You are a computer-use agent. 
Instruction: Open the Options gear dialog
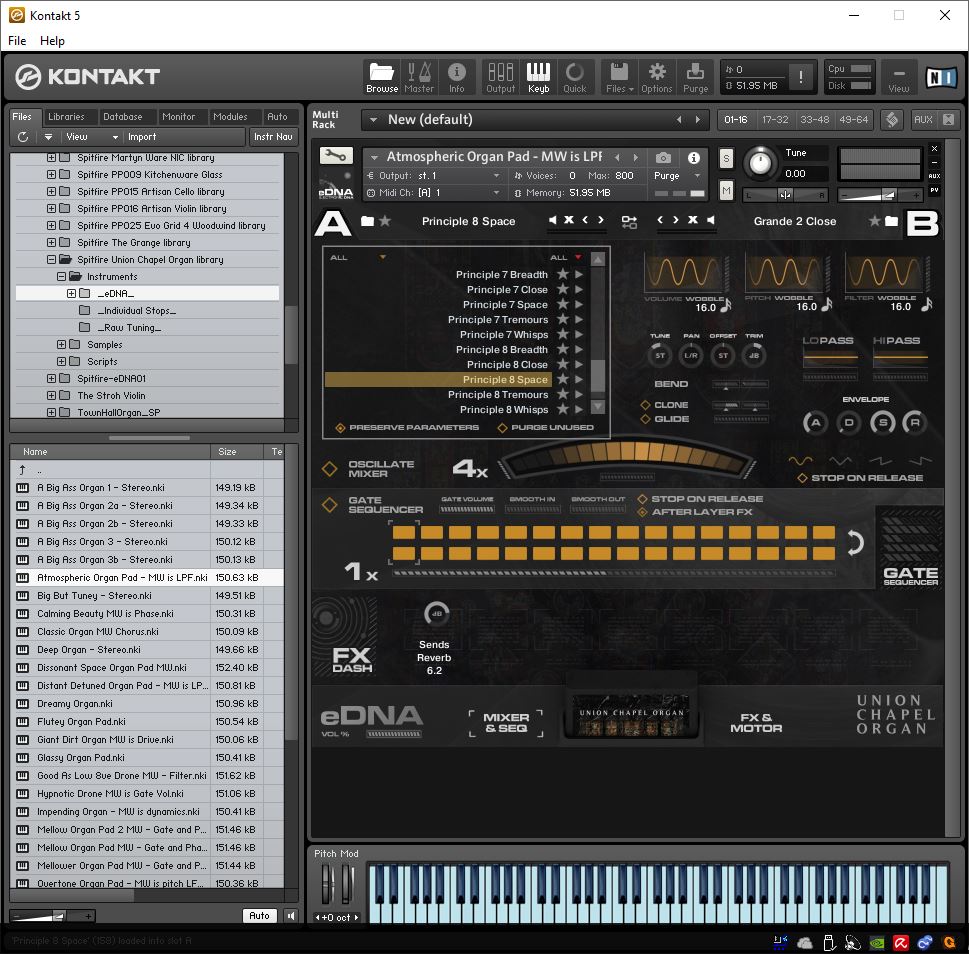click(x=657, y=77)
